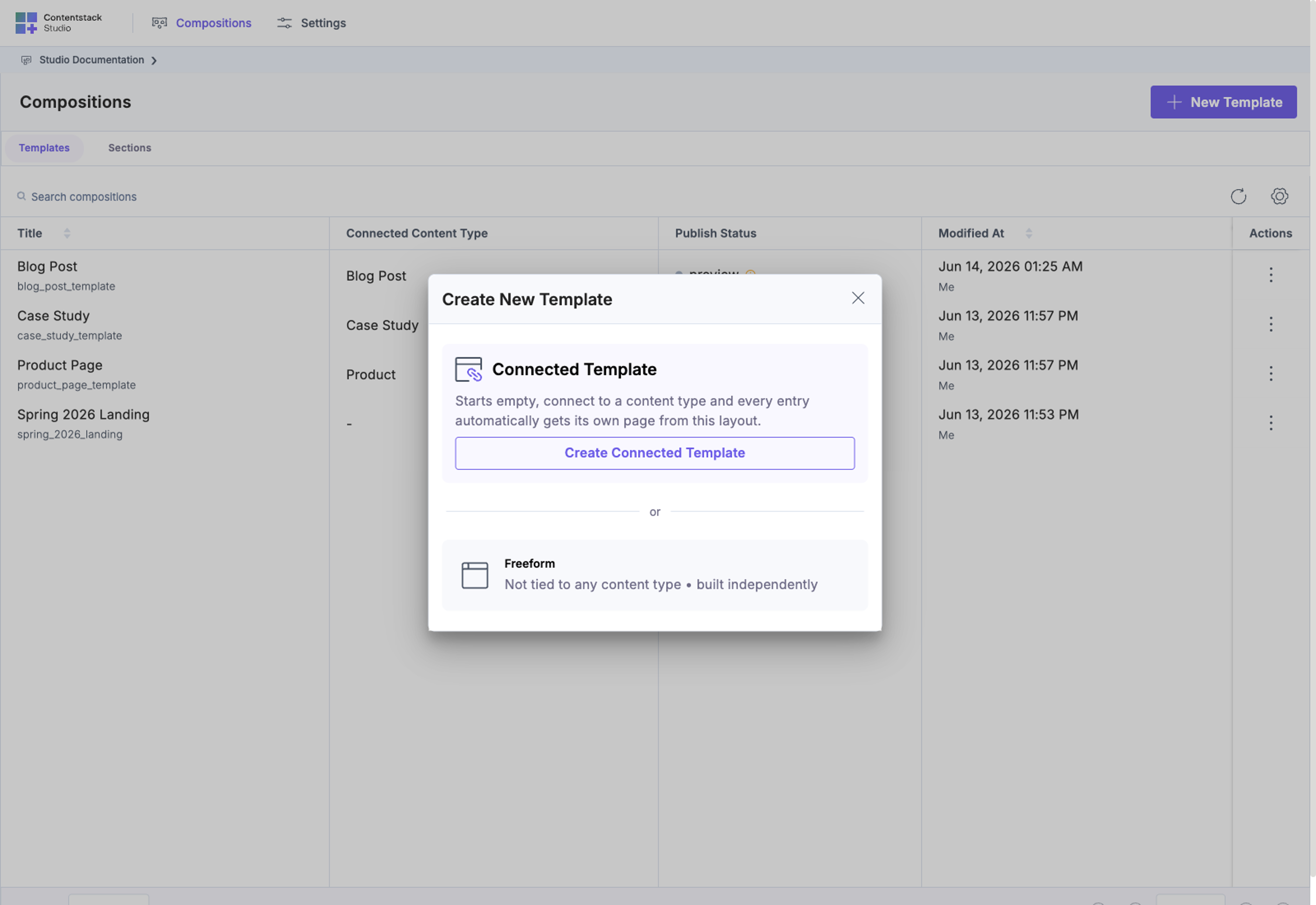Click the Studio Documentation breadcrumb

(91, 60)
